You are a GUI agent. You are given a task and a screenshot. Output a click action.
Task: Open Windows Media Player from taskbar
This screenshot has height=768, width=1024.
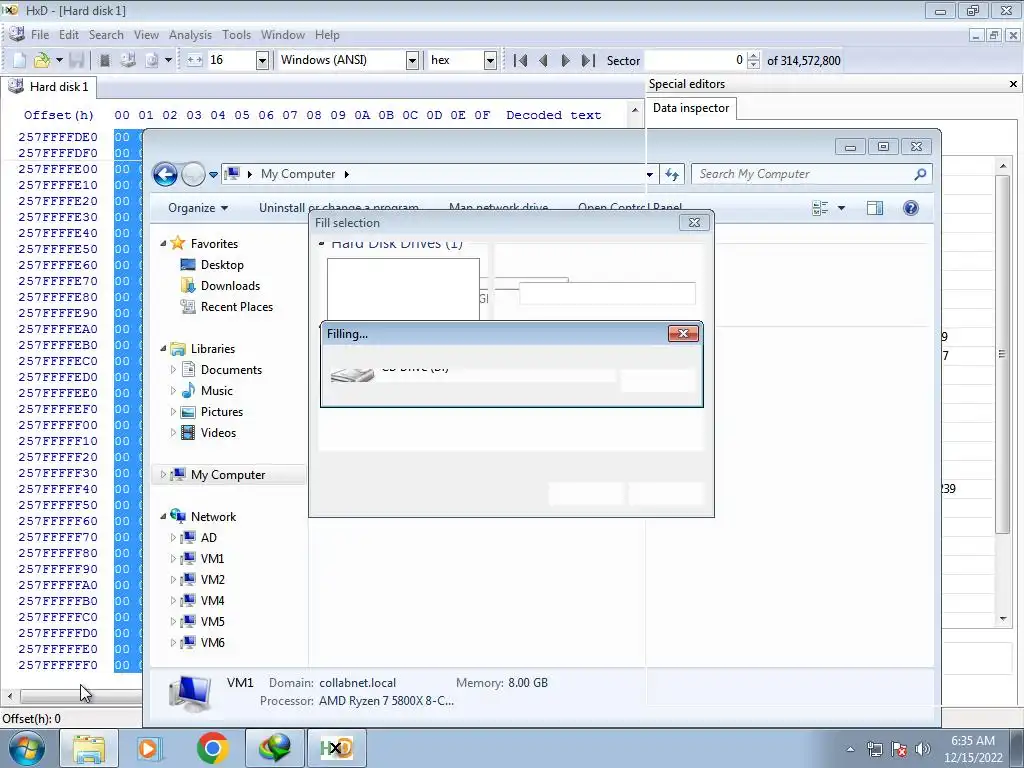tap(148, 748)
